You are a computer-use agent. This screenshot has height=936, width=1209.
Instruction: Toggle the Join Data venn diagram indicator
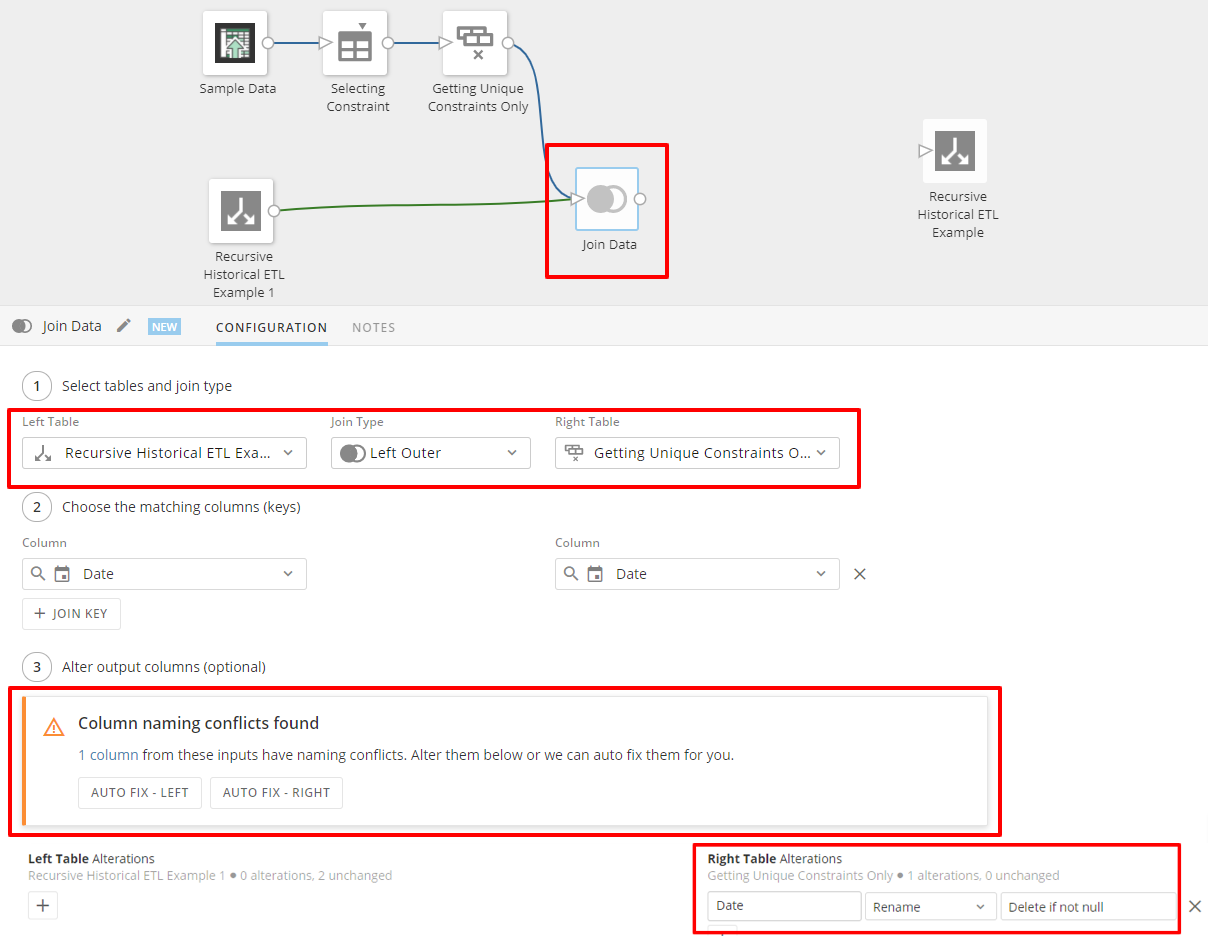[x=21, y=325]
